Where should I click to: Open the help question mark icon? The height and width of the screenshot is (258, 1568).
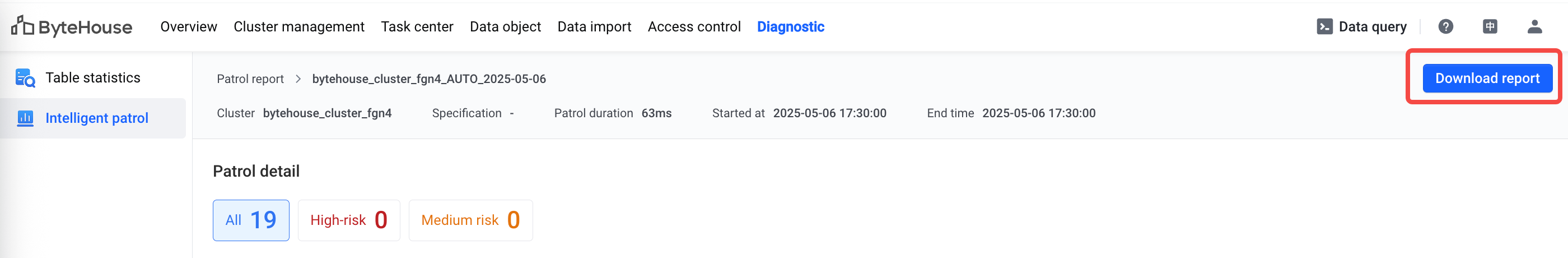point(1446,26)
